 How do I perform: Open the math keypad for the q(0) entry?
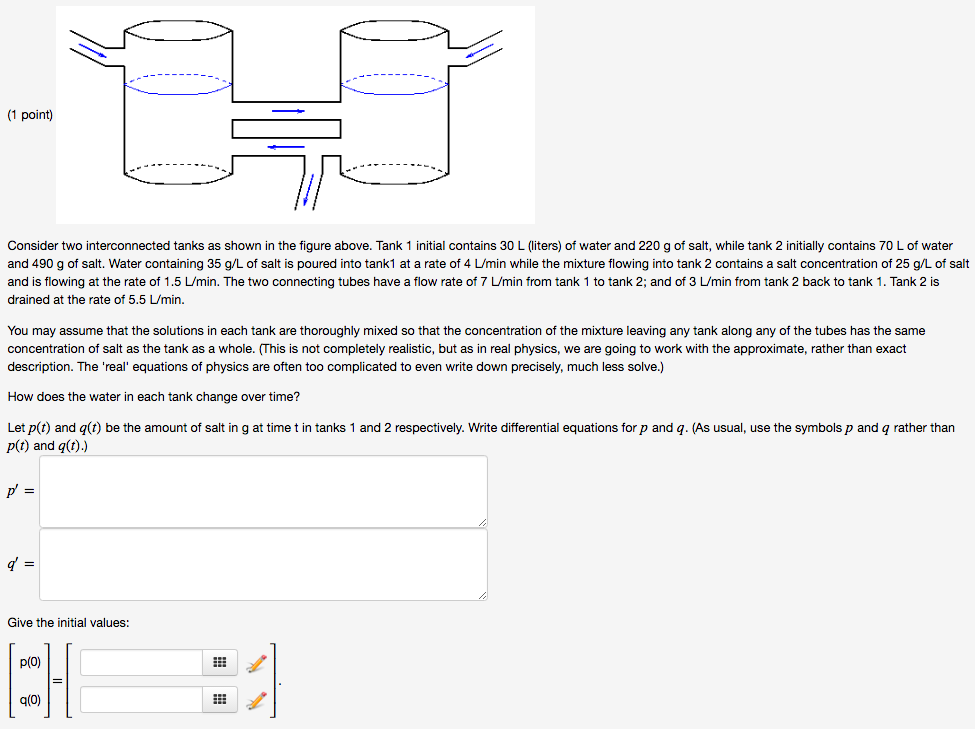219,700
